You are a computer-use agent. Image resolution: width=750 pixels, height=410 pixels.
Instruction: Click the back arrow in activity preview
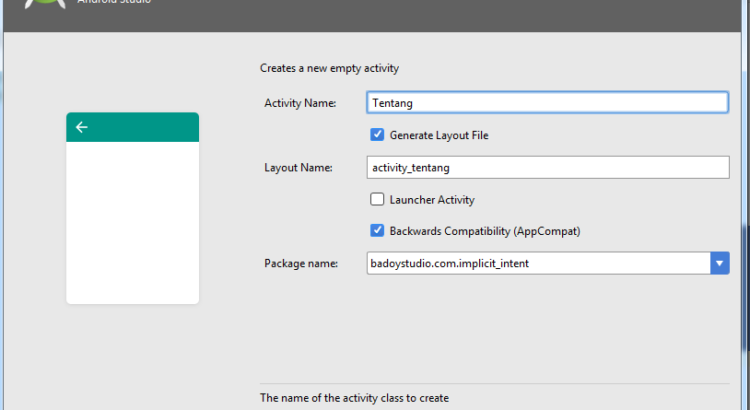82,127
